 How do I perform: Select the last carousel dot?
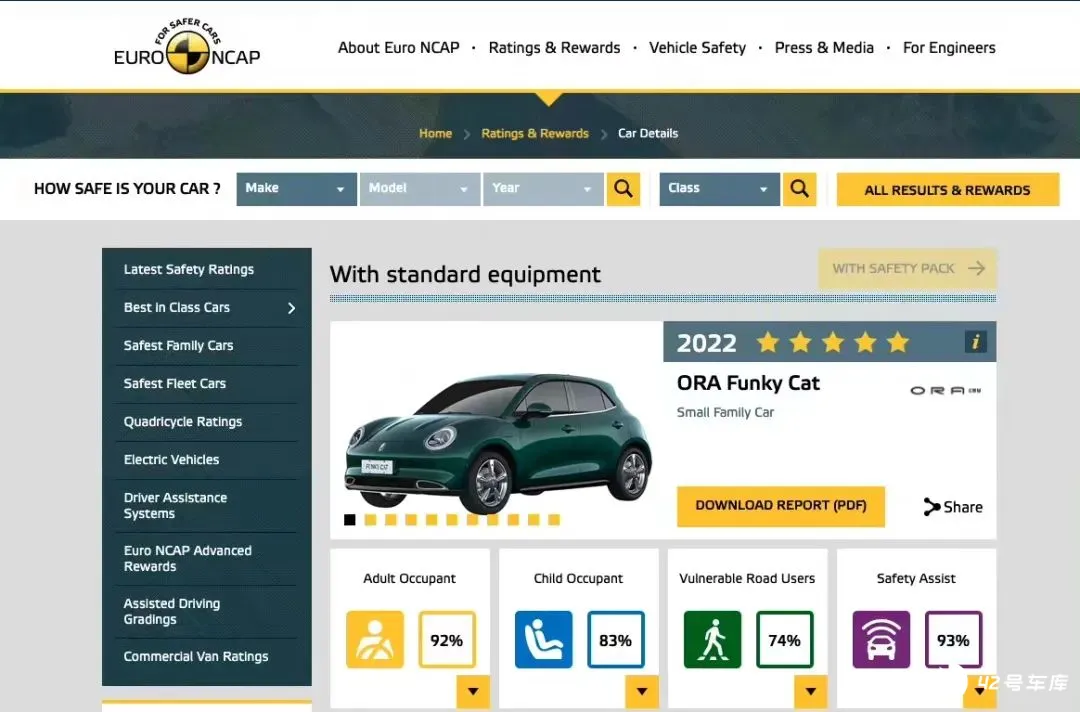pyautogui.click(x=554, y=520)
